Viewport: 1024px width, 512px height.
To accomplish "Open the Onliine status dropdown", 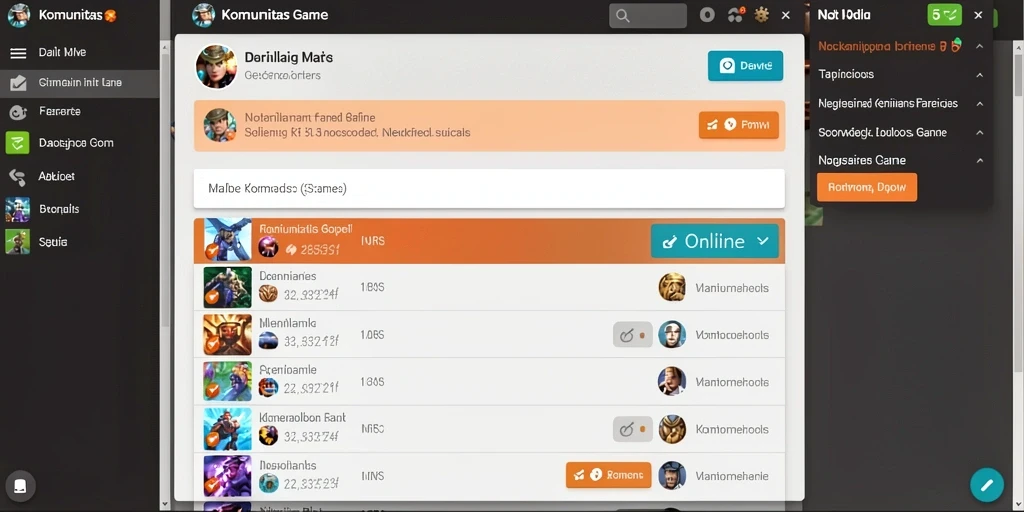I will point(714,242).
